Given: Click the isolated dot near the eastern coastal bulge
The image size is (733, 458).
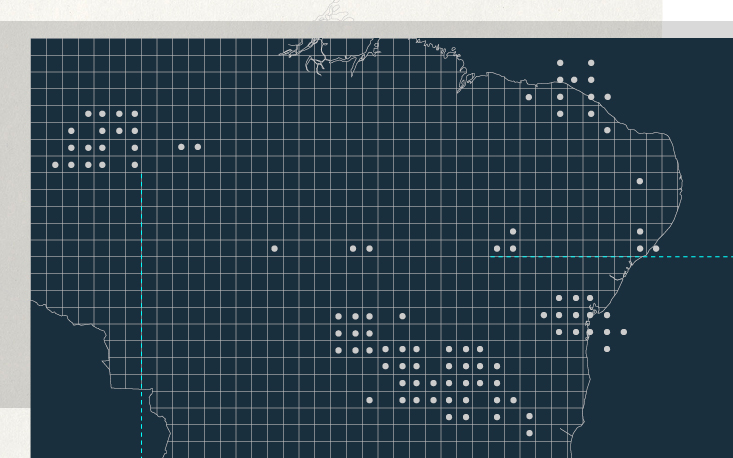Looking at the screenshot, I should pyautogui.click(x=640, y=181).
